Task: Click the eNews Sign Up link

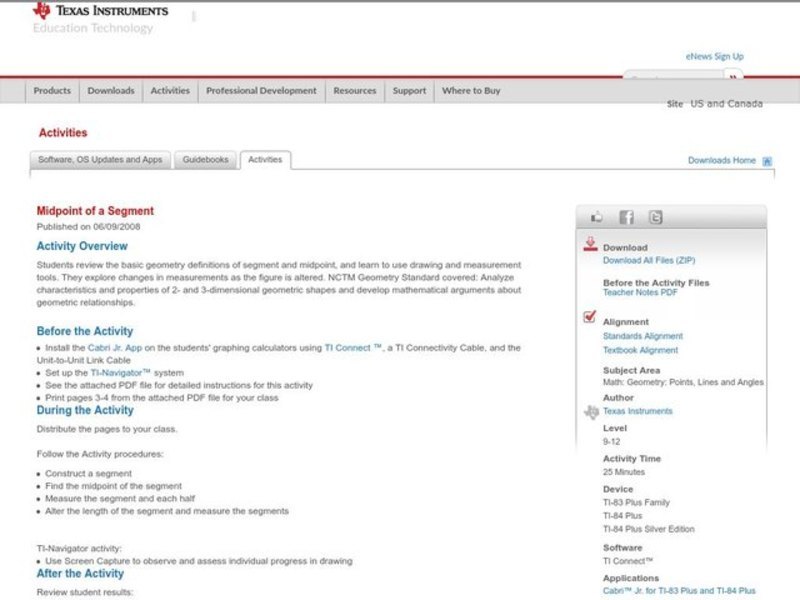Action: (x=714, y=57)
